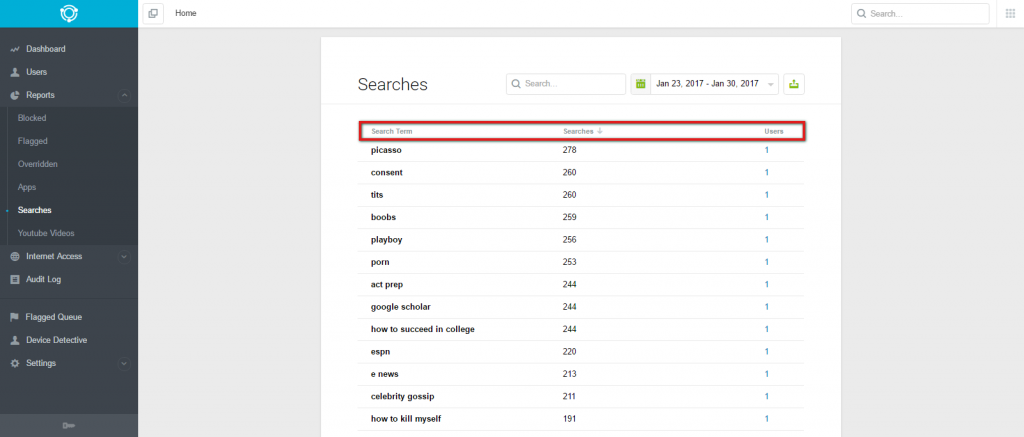Click the Device Detective person icon
Viewport: 1024px width, 437px height.
[14, 340]
